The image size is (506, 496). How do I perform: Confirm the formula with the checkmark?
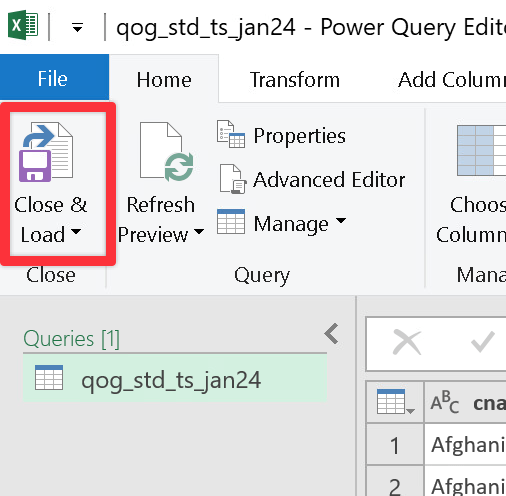(x=482, y=342)
